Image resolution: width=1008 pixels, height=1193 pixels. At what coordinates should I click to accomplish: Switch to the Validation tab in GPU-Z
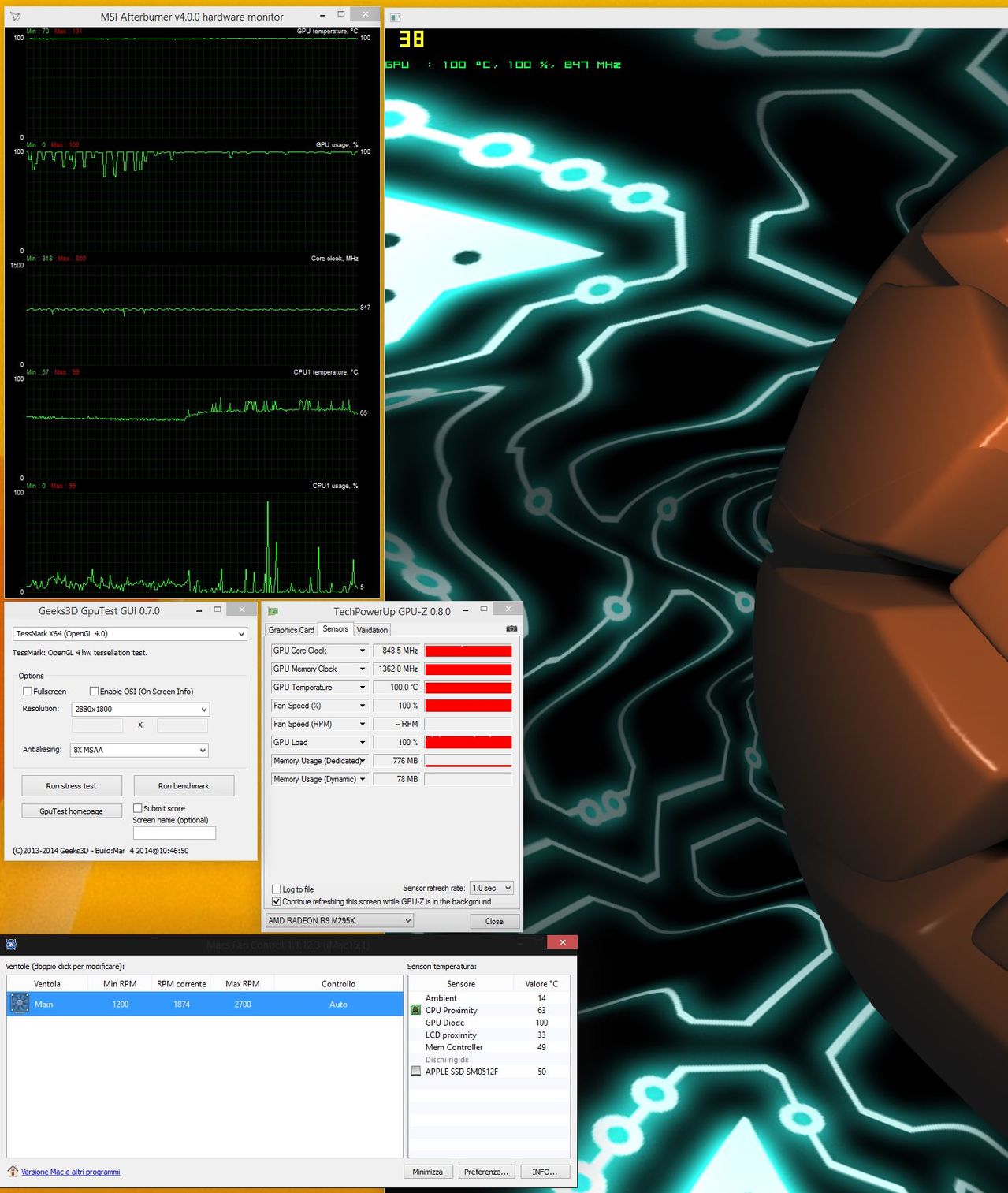372,630
